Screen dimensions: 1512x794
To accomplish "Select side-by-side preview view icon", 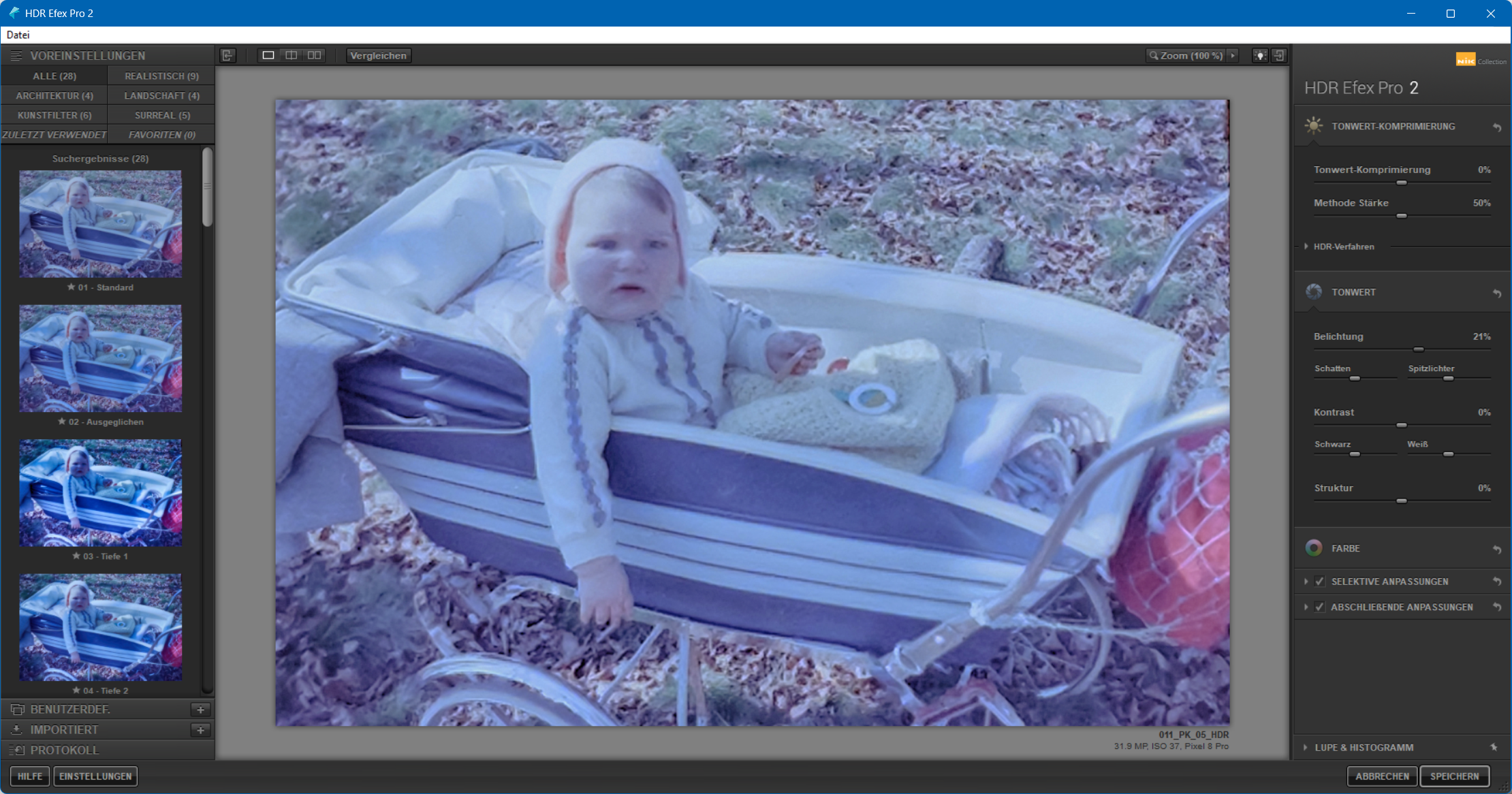I will (314, 55).
